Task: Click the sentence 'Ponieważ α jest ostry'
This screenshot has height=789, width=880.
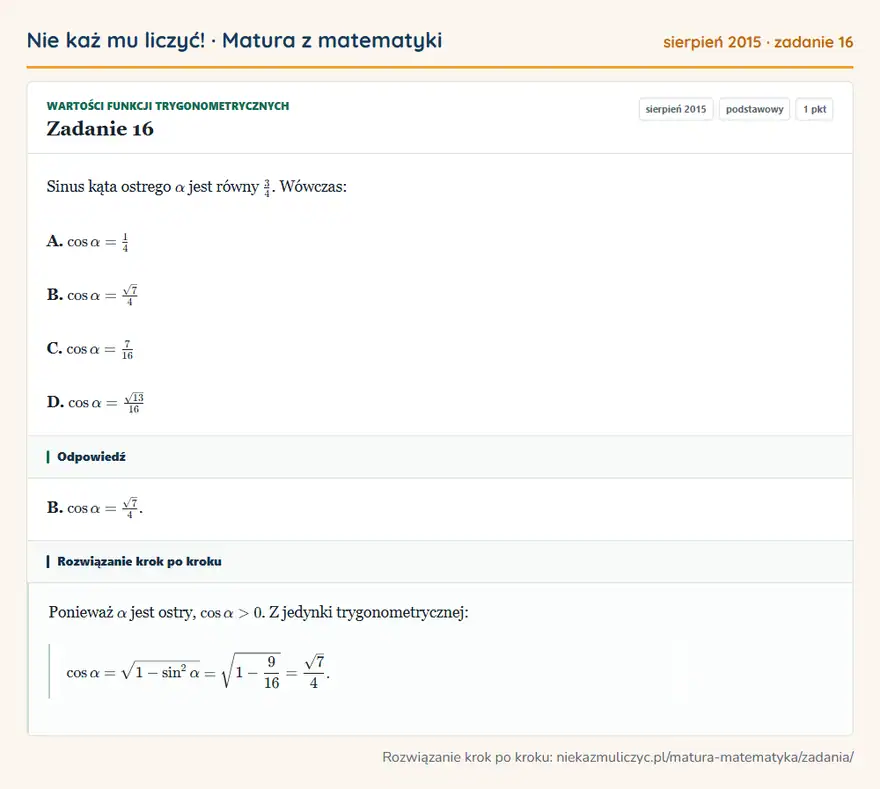Action: (258, 612)
